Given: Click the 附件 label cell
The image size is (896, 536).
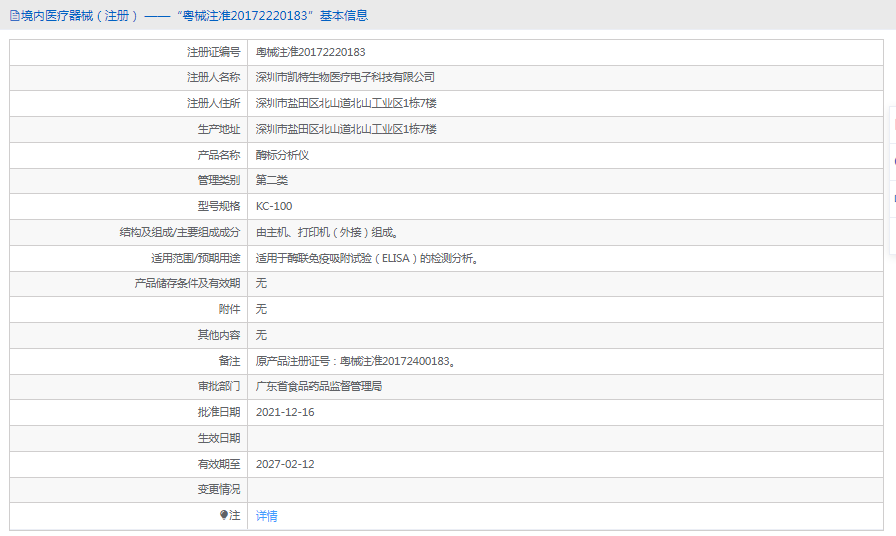Looking at the screenshot, I should click(x=129, y=310).
